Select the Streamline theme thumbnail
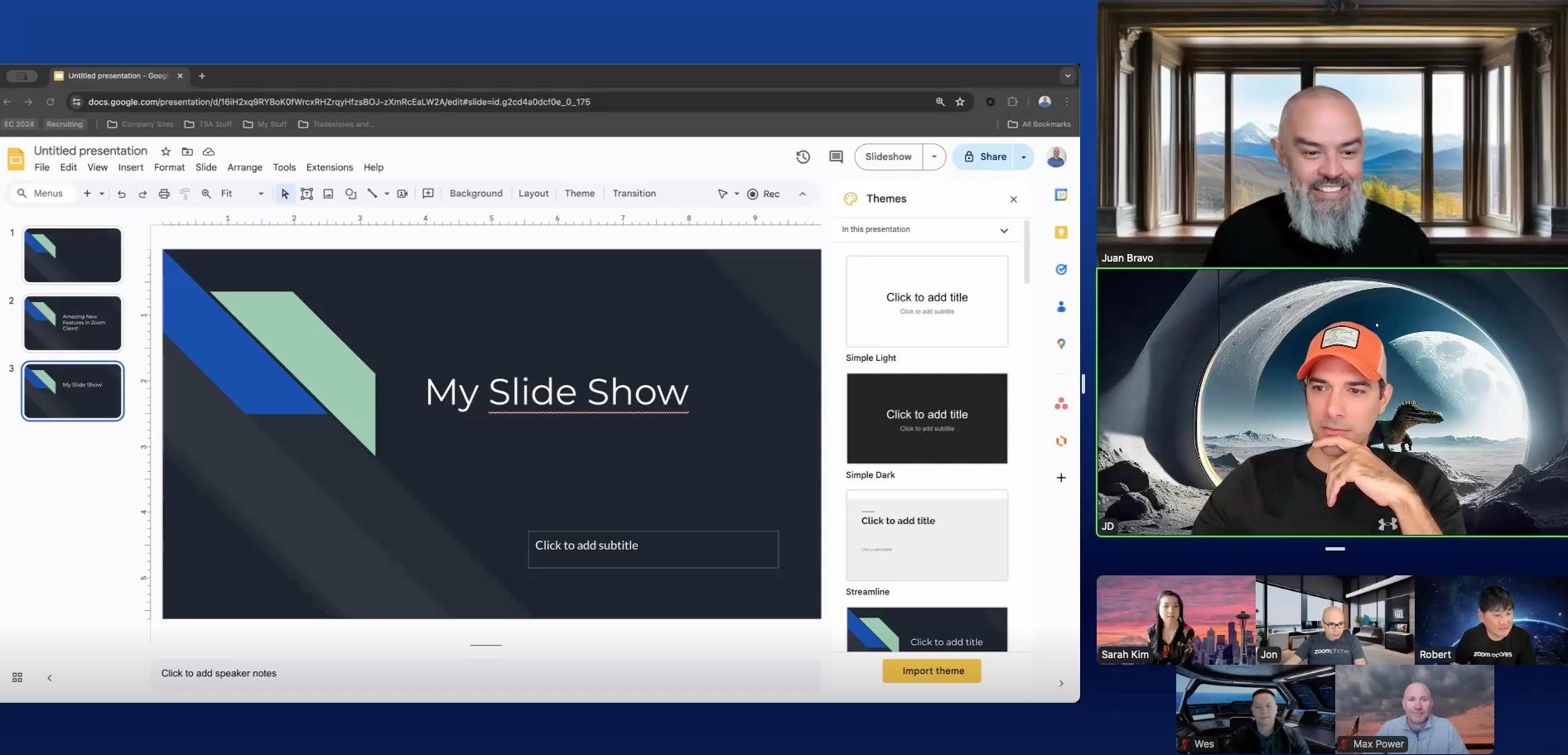Screen dimensions: 1568x755 [927, 536]
